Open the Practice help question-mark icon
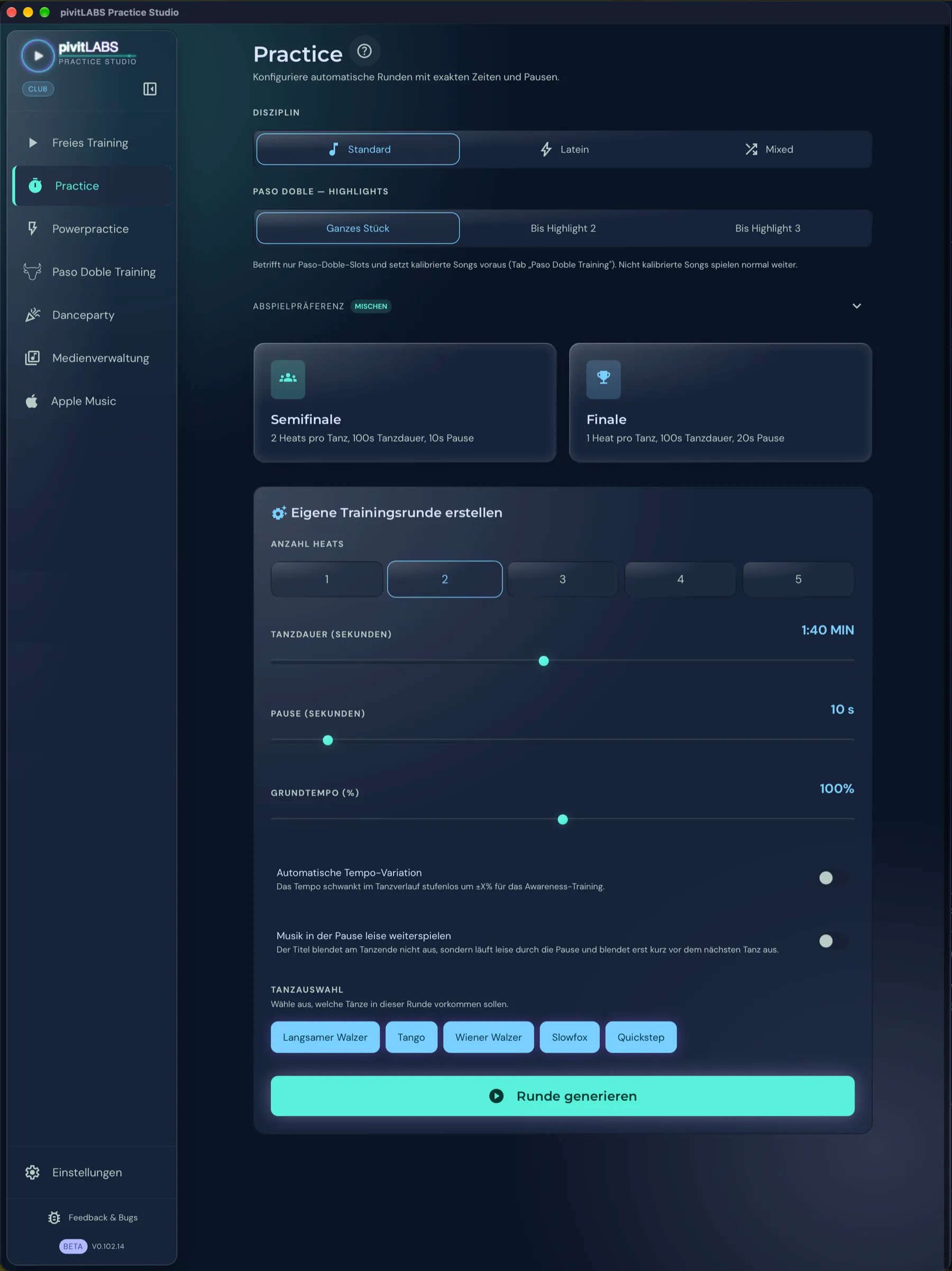This screenshot has width=952, height=1271. click(364, 51)
